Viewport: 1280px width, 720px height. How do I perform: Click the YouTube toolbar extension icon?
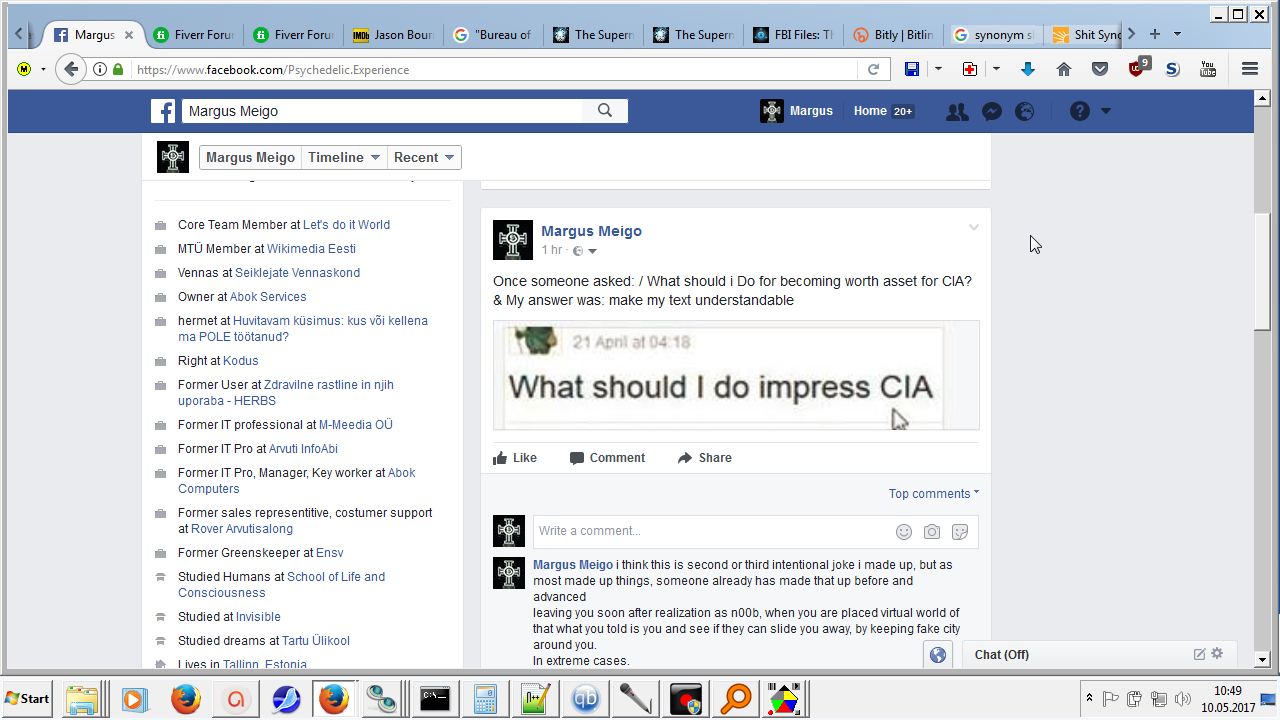pos(1208,69)
